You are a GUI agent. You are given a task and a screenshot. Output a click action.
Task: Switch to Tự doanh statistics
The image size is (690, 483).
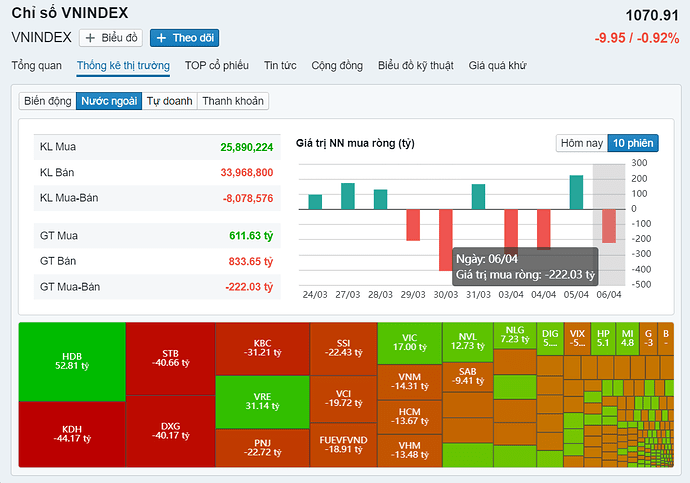(x=170, y=101)
